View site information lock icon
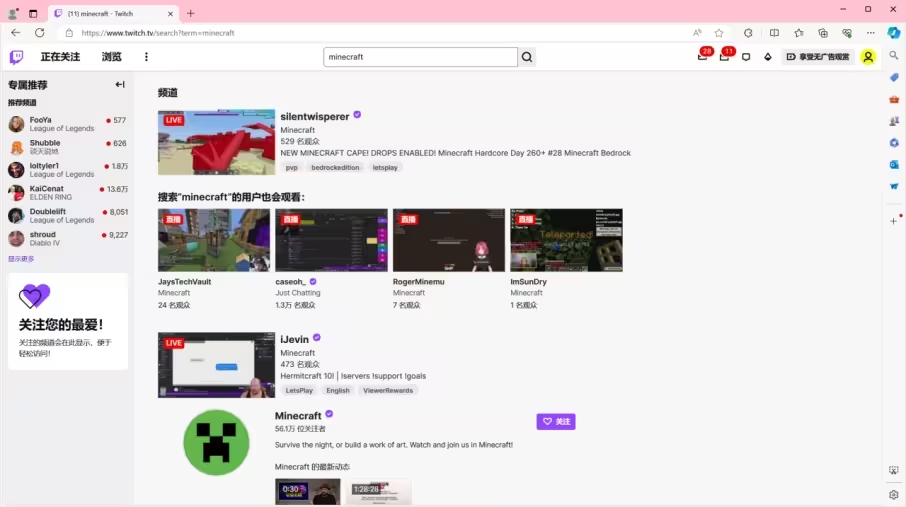Viewport: 906px width, 507px height. coord(69,33)
